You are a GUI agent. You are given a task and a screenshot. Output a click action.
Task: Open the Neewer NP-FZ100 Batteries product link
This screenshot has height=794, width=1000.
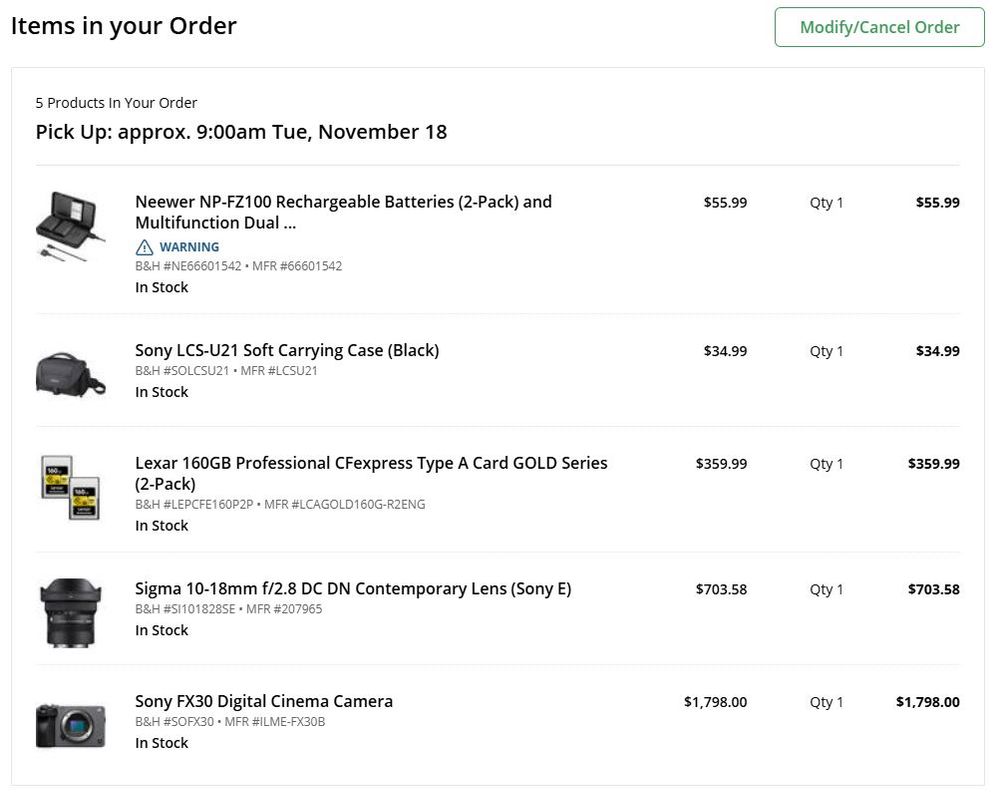343,211
